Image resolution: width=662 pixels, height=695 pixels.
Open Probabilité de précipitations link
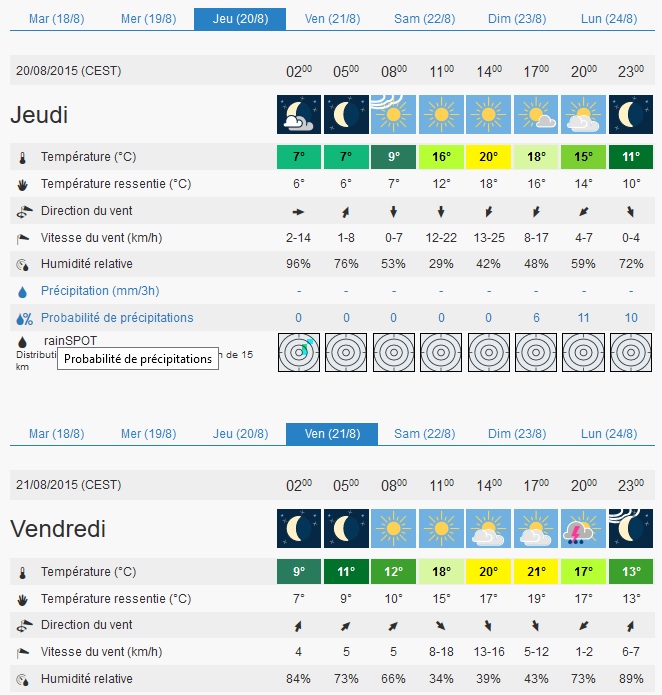(117, 318)
